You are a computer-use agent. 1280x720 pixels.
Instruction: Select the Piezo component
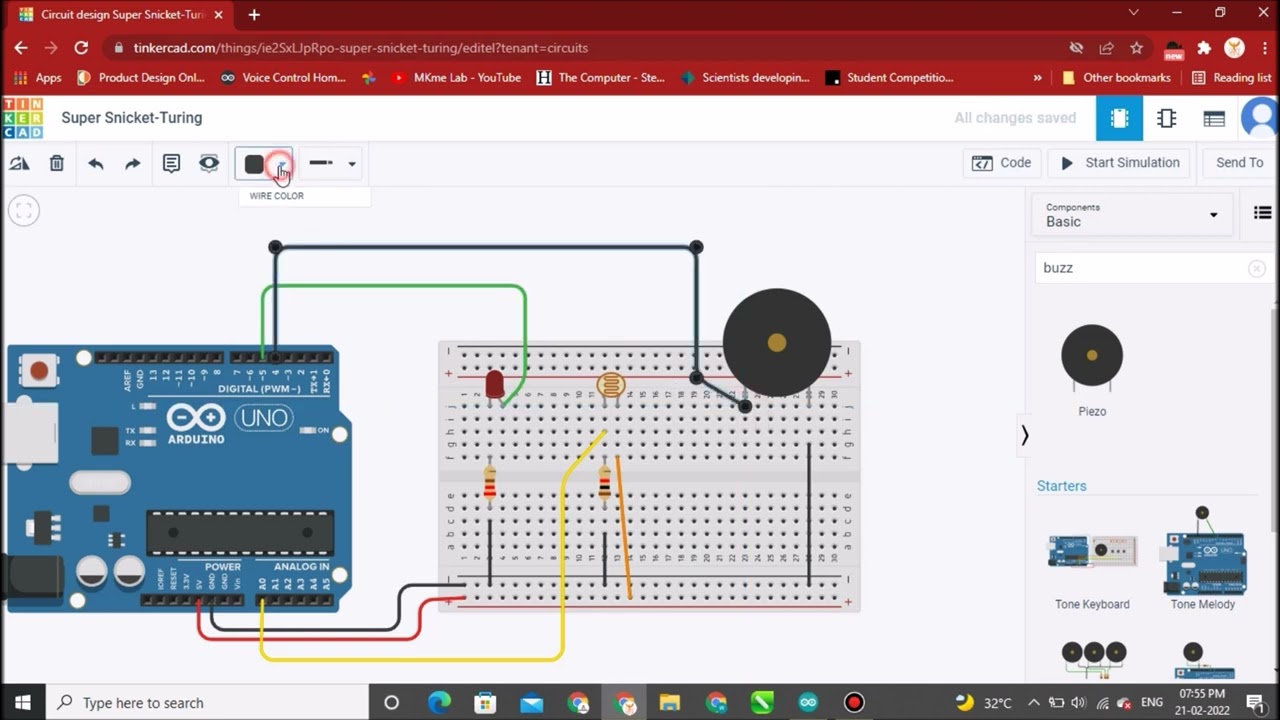point(1092,368)
